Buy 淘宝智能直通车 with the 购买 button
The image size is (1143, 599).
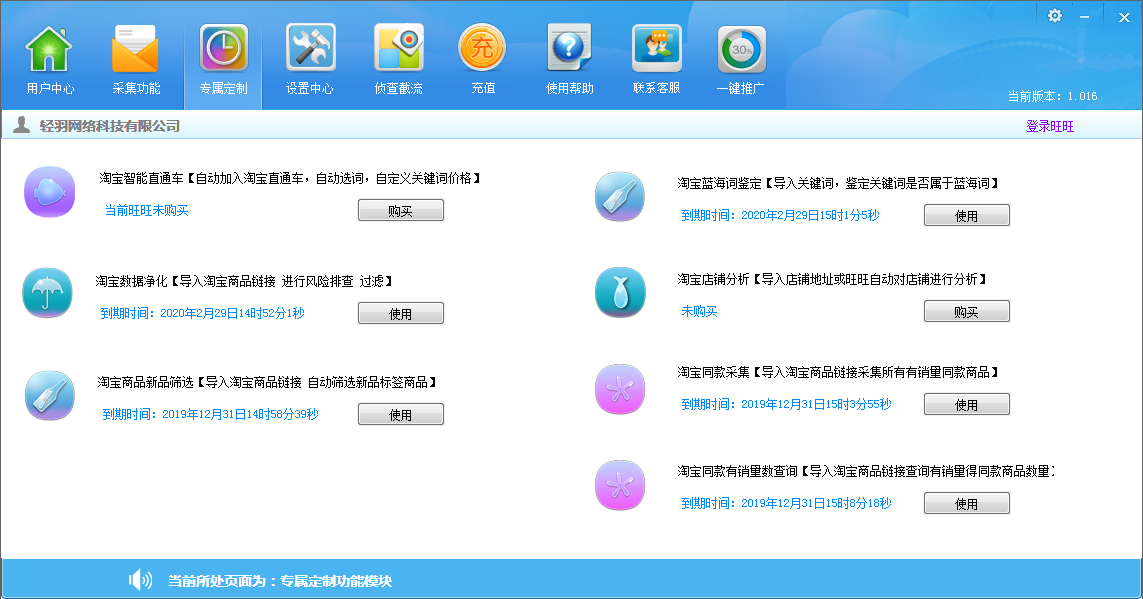point(401,211)
